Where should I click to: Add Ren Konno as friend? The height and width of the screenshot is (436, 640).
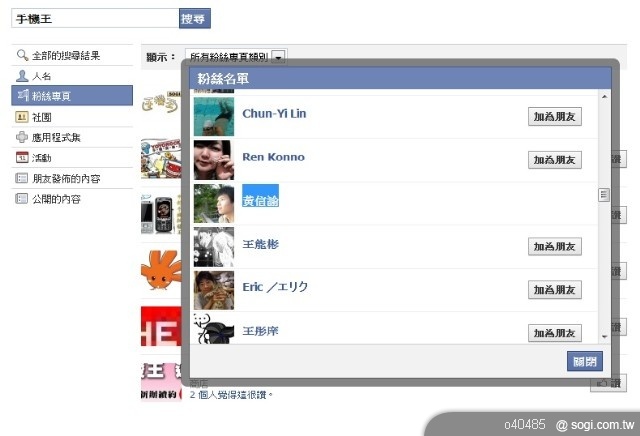555,160
